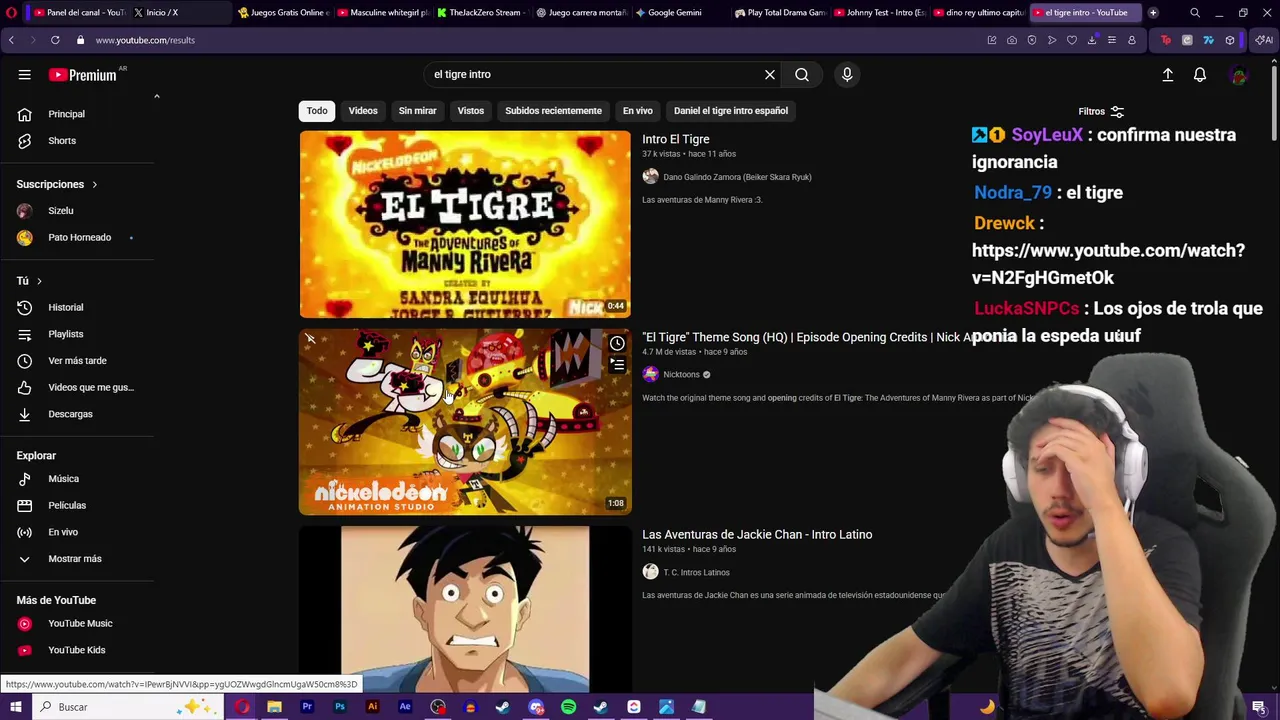
Task: Expand the Suscripciones section
Action: (57, 184)
